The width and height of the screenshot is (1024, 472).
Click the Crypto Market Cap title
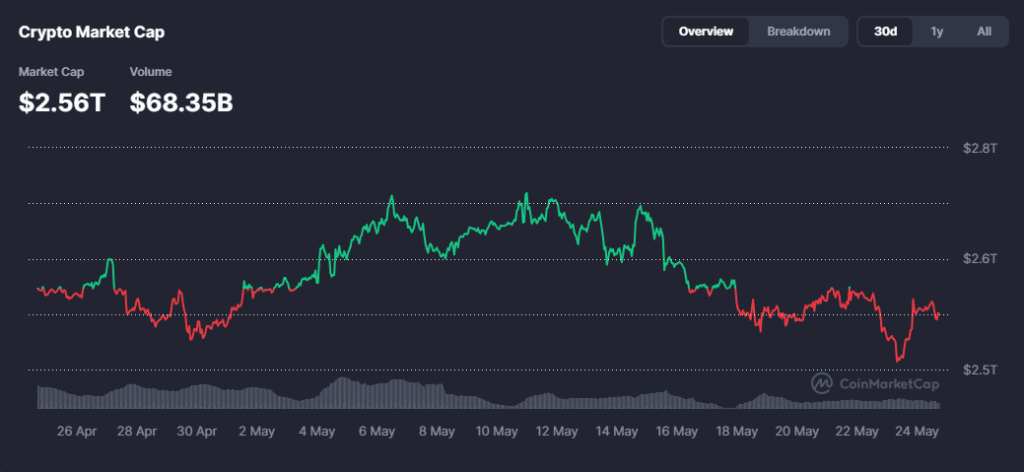pyautogui.click(x=91, y=33)
